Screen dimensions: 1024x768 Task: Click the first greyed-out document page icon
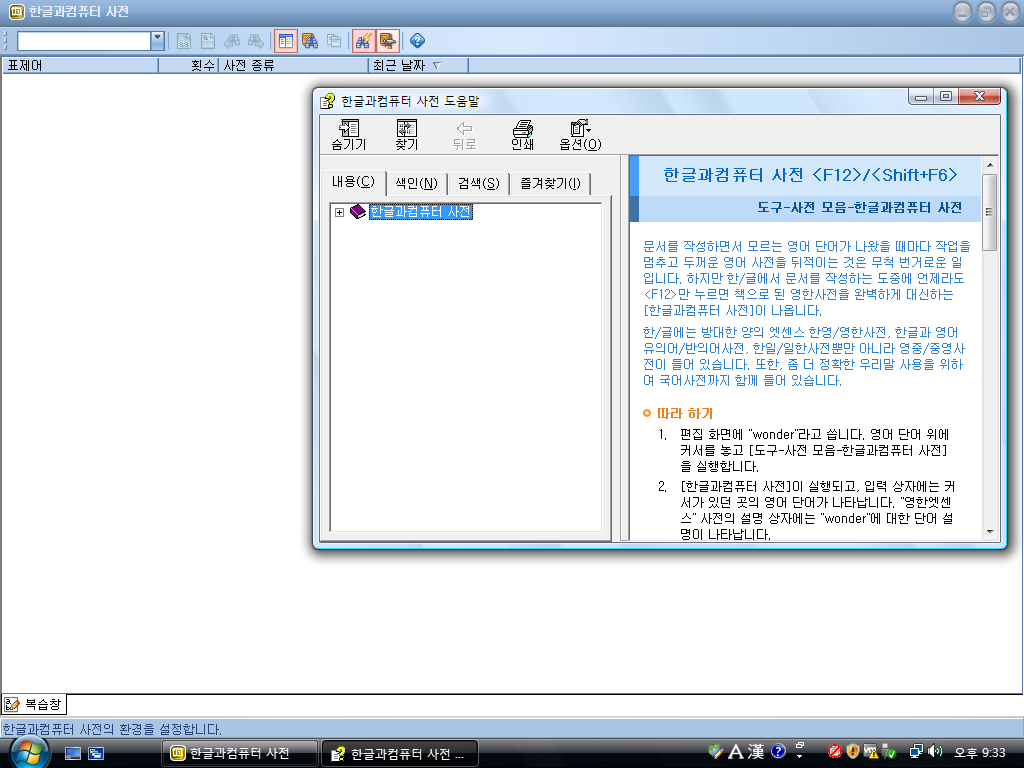point(184,41)
